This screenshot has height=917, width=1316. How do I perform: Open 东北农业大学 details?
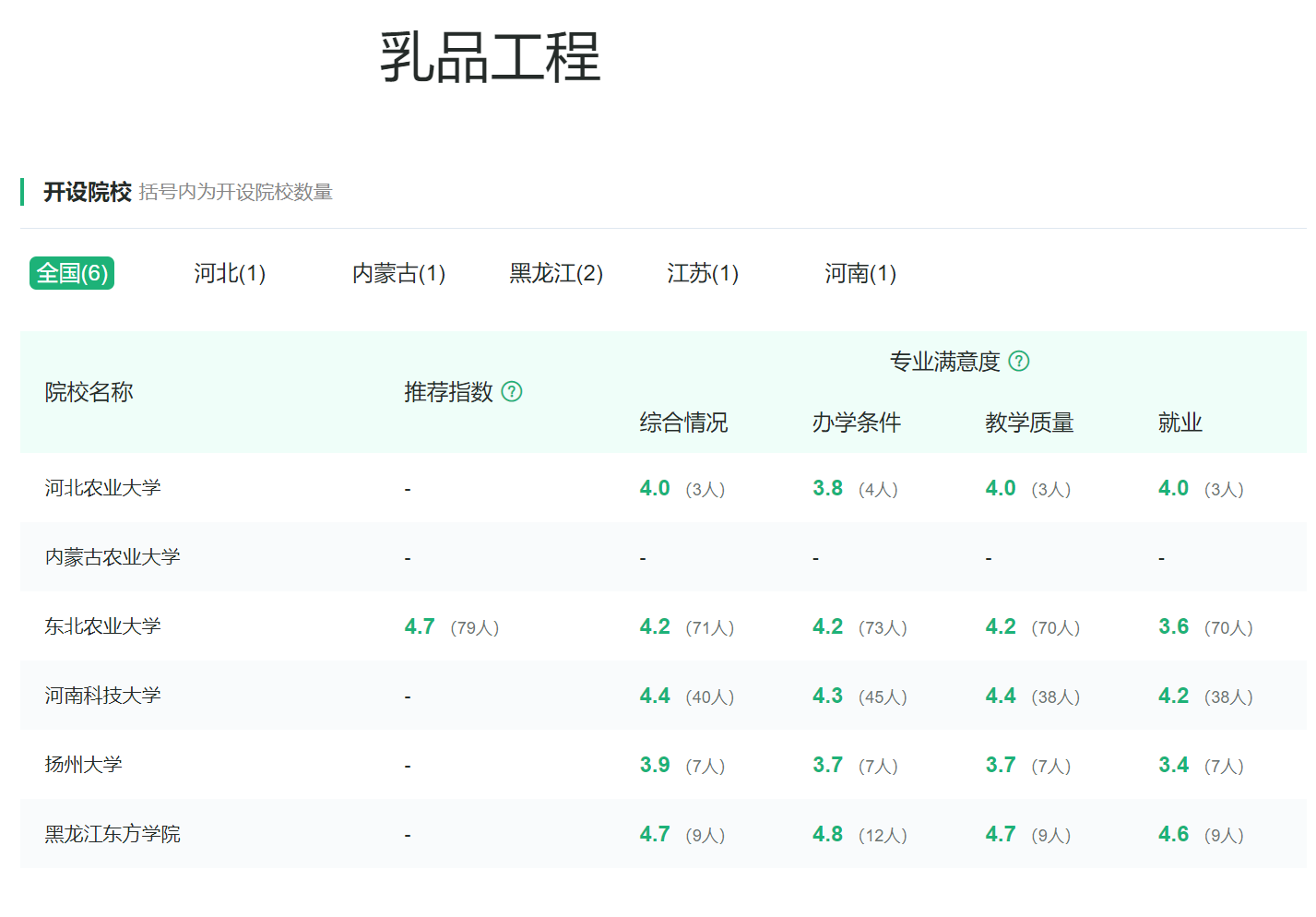(x=101, y=625)
